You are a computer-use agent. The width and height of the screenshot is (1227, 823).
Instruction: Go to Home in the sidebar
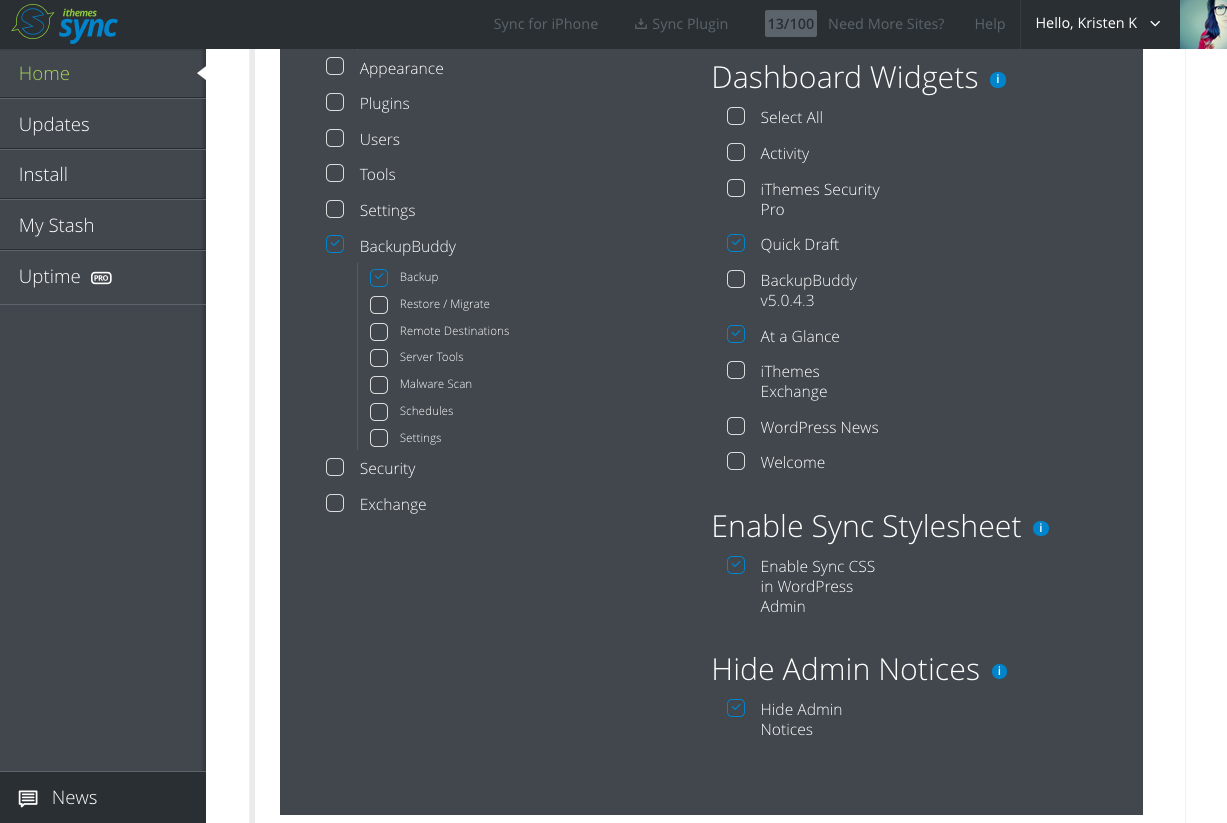(103, 73)
